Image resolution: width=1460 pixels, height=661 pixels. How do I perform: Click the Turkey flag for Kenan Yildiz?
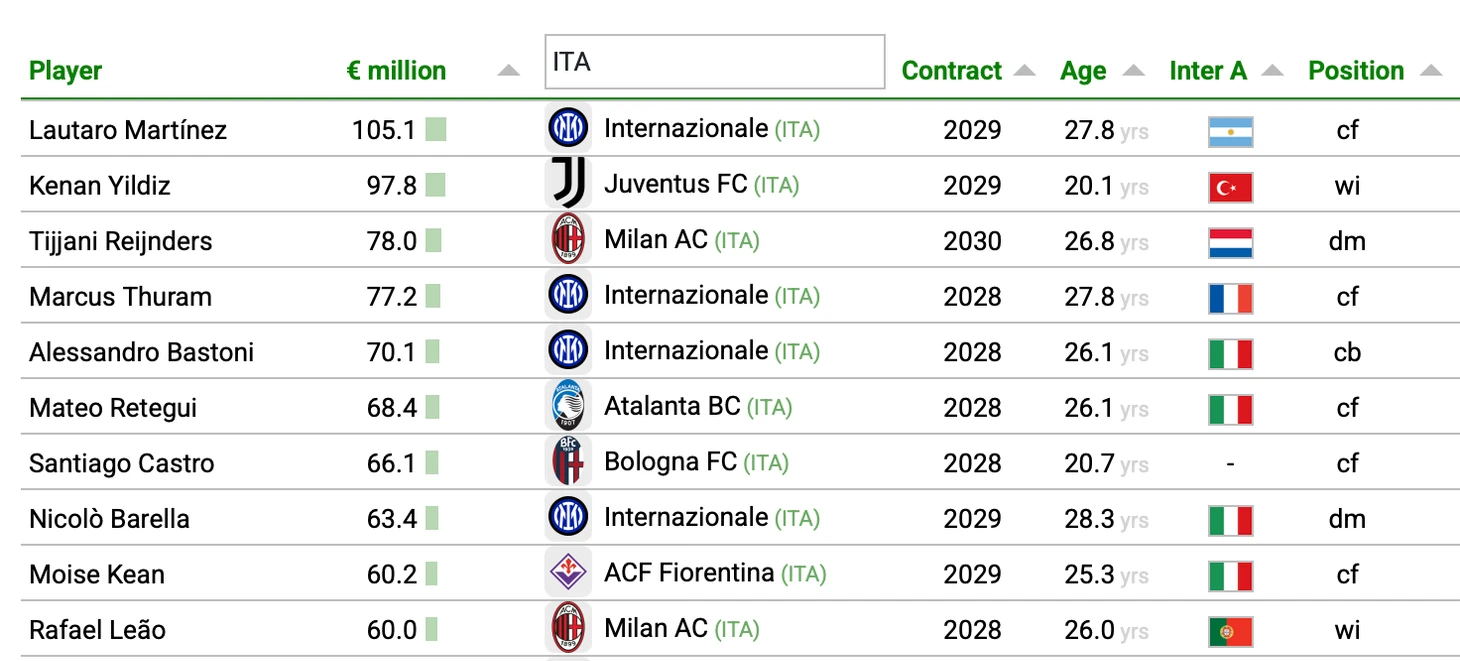click(x=1230, y=187)
